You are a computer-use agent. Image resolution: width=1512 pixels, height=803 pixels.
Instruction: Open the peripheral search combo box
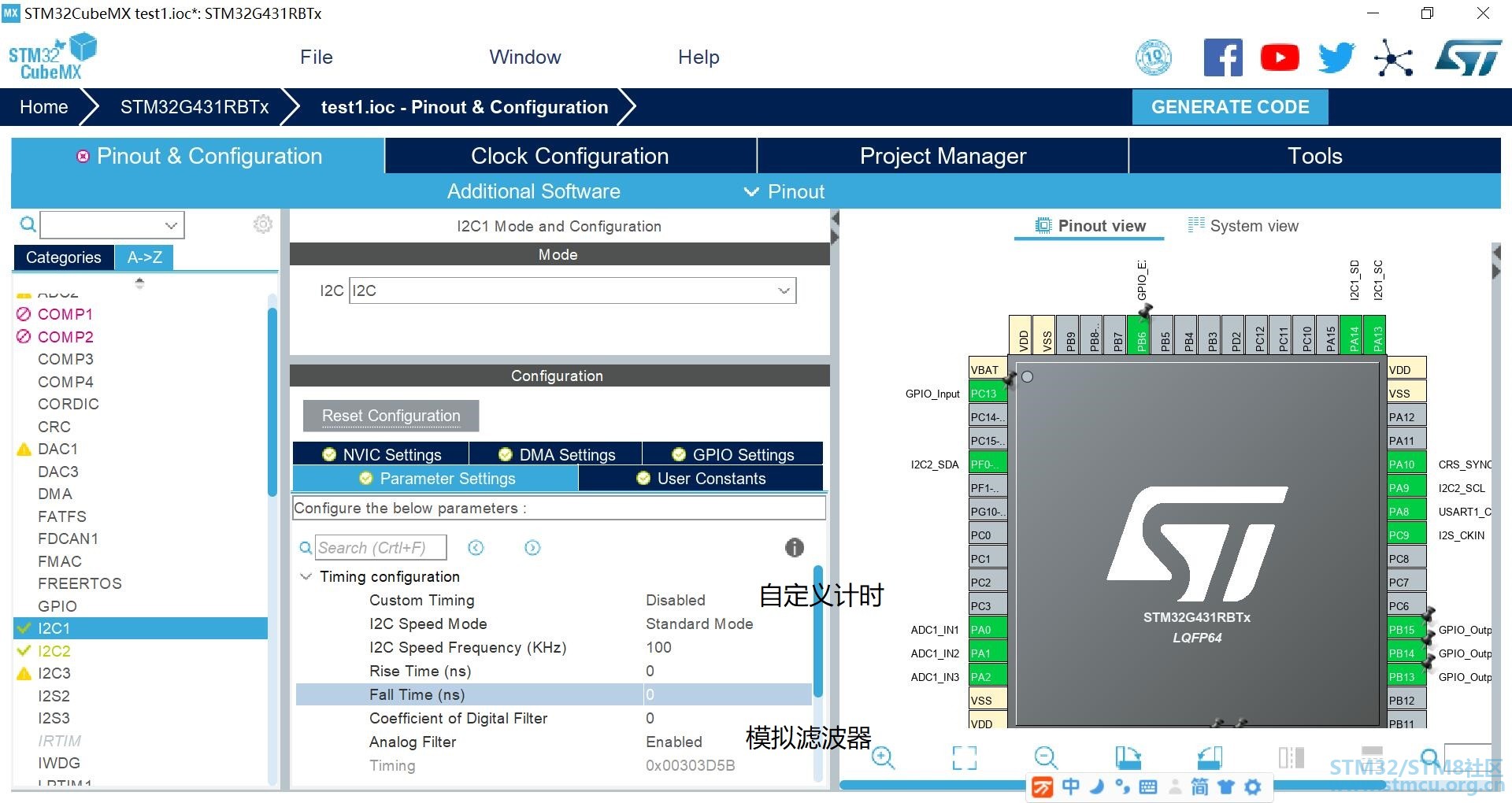point(113,225)
